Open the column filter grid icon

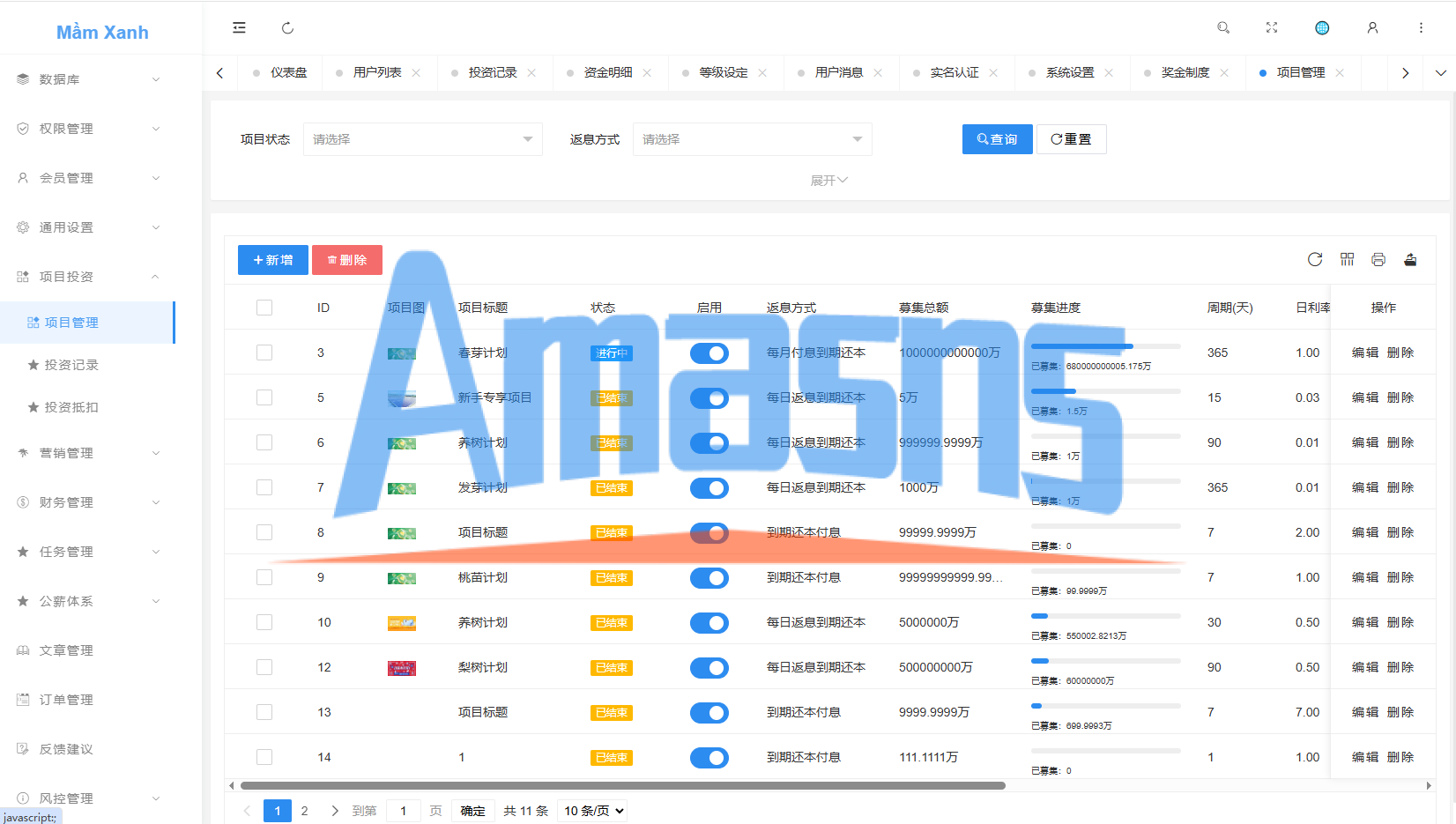point(1347,259)
